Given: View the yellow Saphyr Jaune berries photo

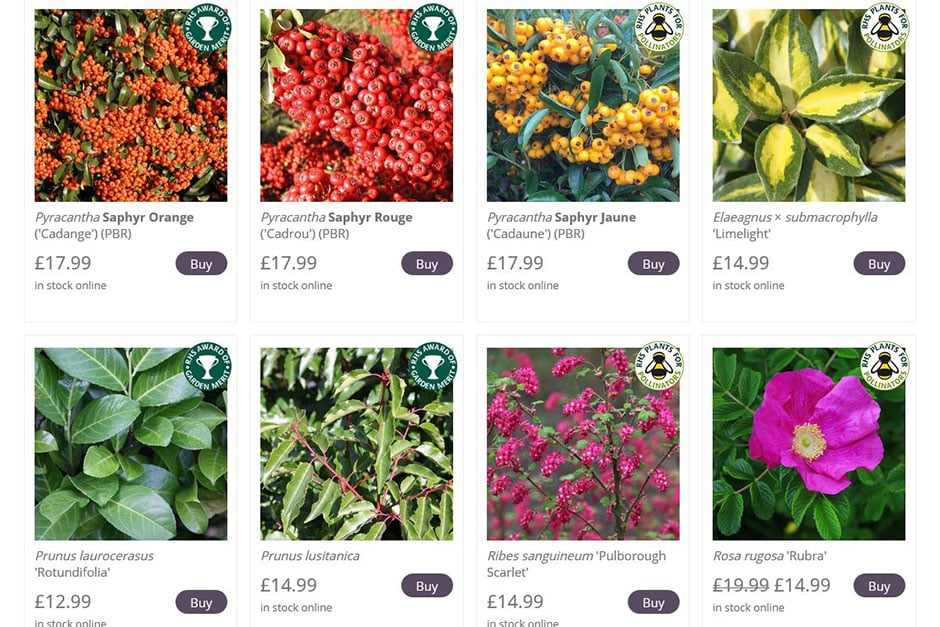Looking at the screenshot, I should coord(583,105).
